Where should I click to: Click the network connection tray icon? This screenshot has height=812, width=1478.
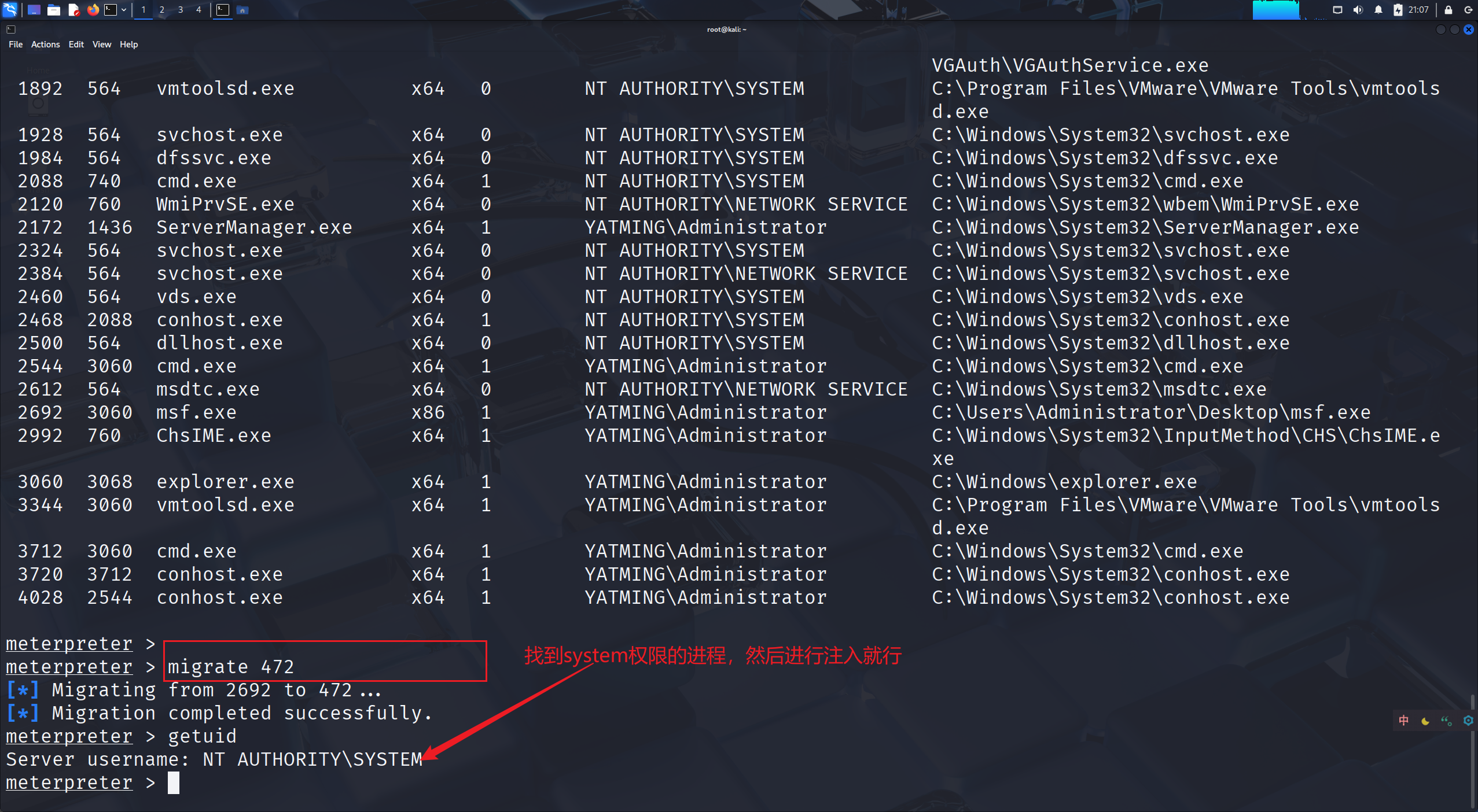coord(1337,10)
